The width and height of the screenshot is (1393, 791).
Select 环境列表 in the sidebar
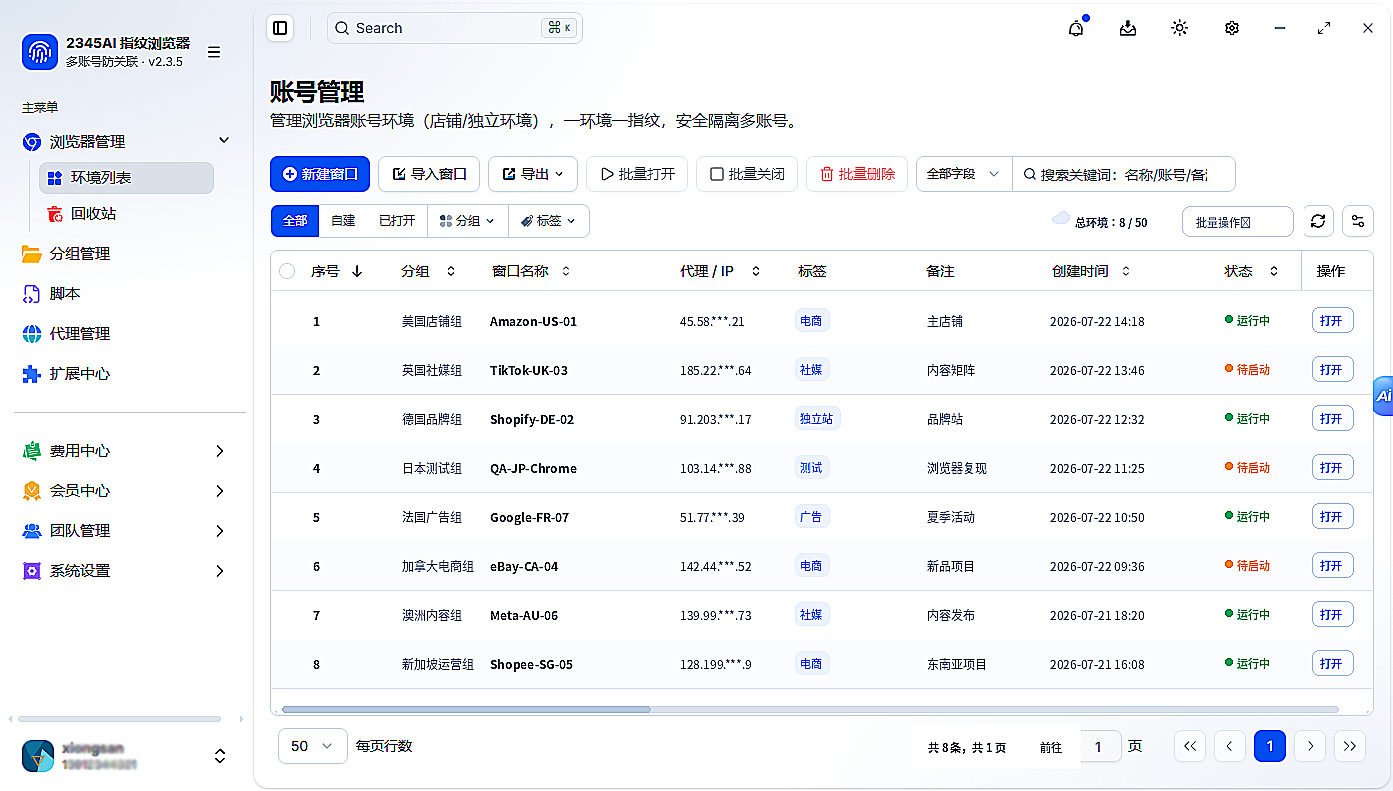click(126, 177)
